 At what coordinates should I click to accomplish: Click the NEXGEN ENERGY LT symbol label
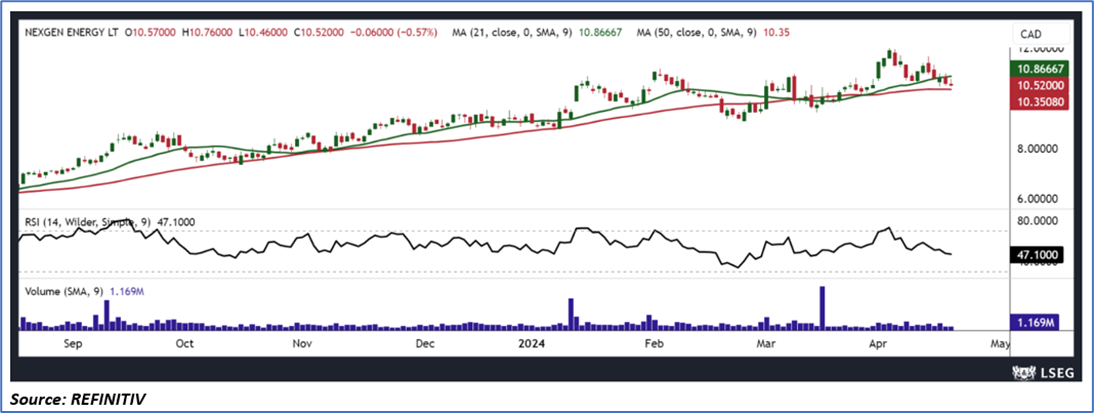[x=71, y=32]
